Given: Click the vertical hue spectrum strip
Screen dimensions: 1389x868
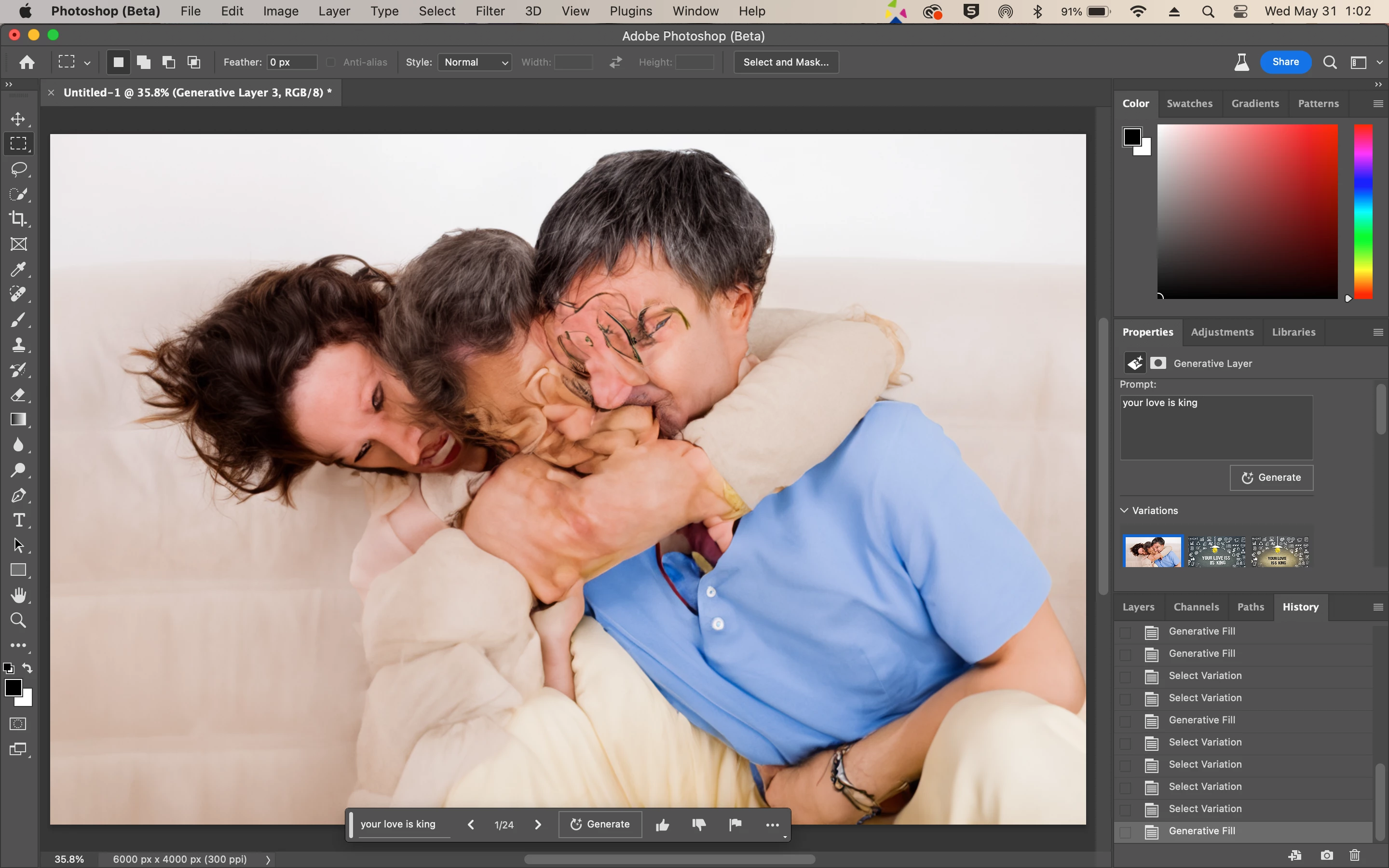Looking at the screenshot, I should (1363, 211).
